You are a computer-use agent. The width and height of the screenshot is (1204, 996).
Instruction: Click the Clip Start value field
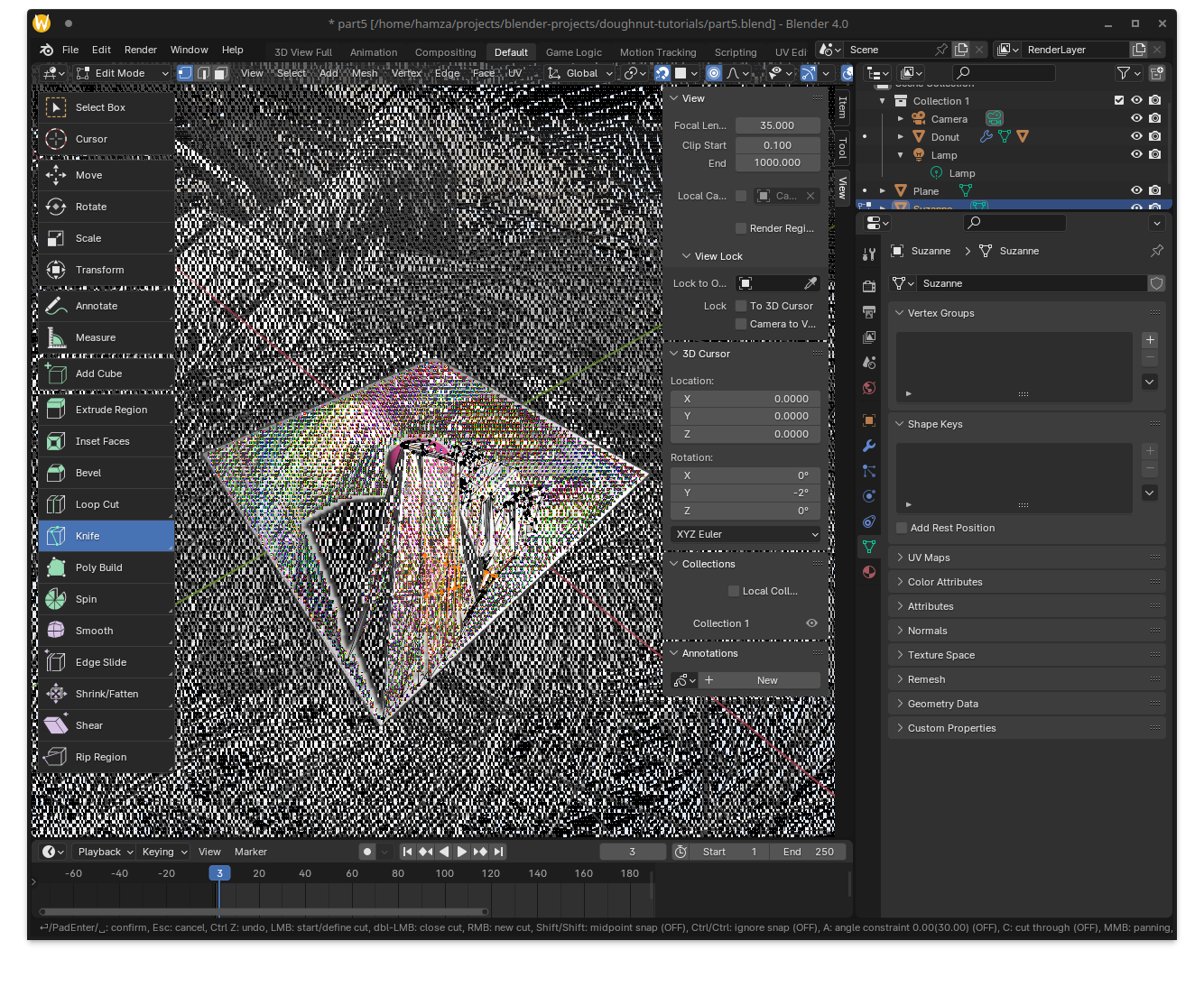coord(777,145)
